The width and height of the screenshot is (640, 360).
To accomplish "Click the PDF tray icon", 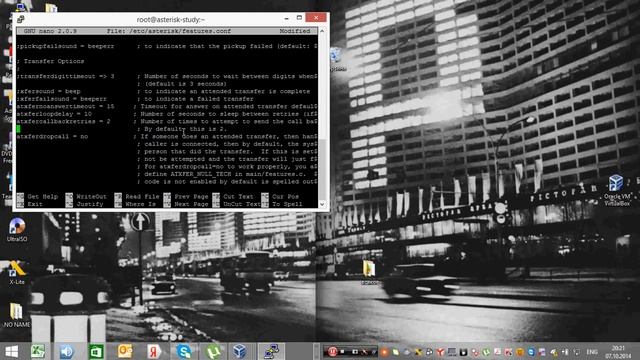I will pos(497,352).
